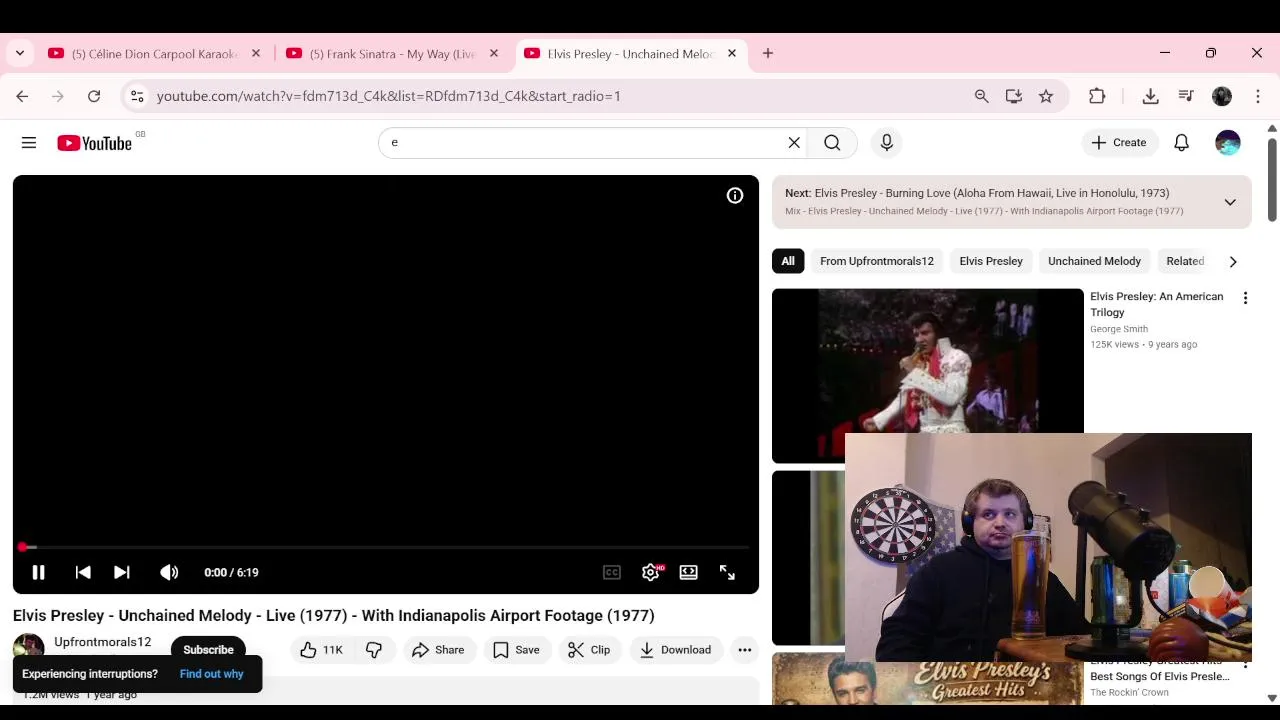Clear the search box text

794,143
